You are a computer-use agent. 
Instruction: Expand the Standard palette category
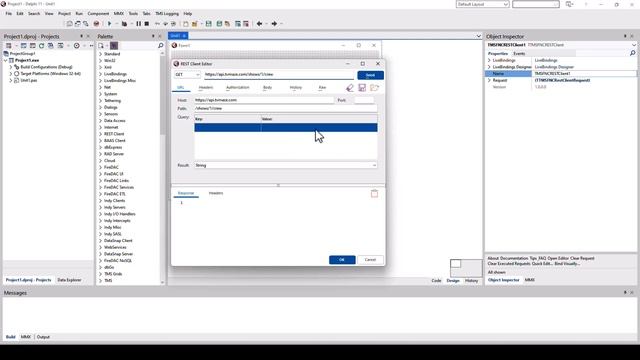[x=100, y=54]
